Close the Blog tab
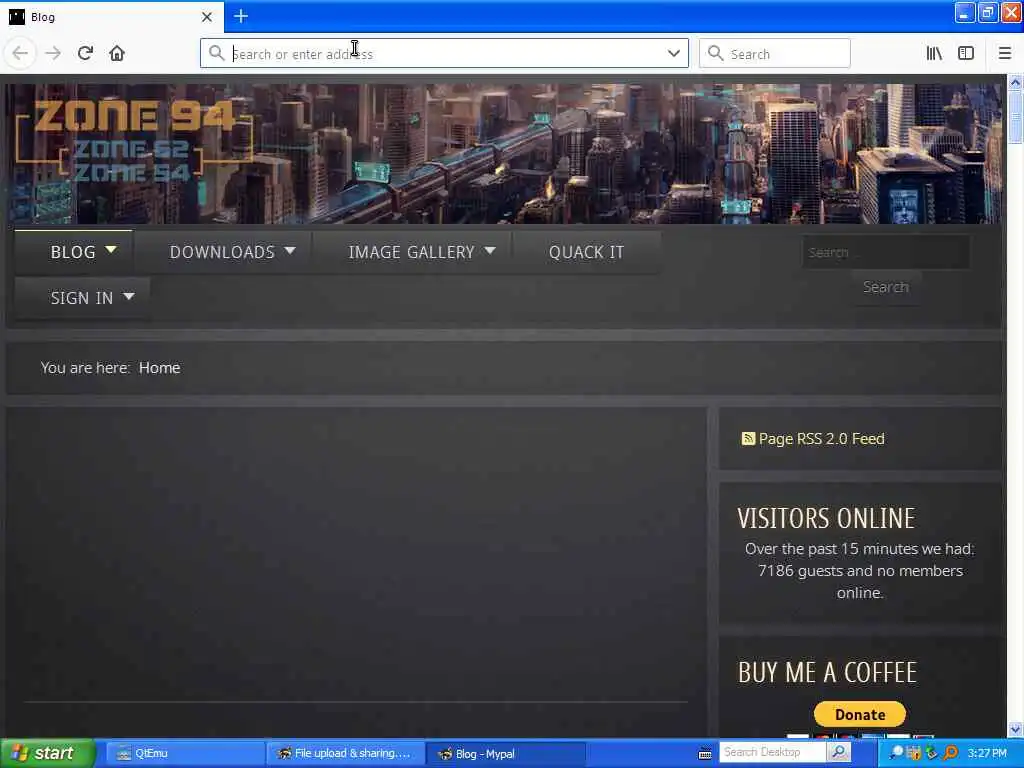 click(206, 17)
